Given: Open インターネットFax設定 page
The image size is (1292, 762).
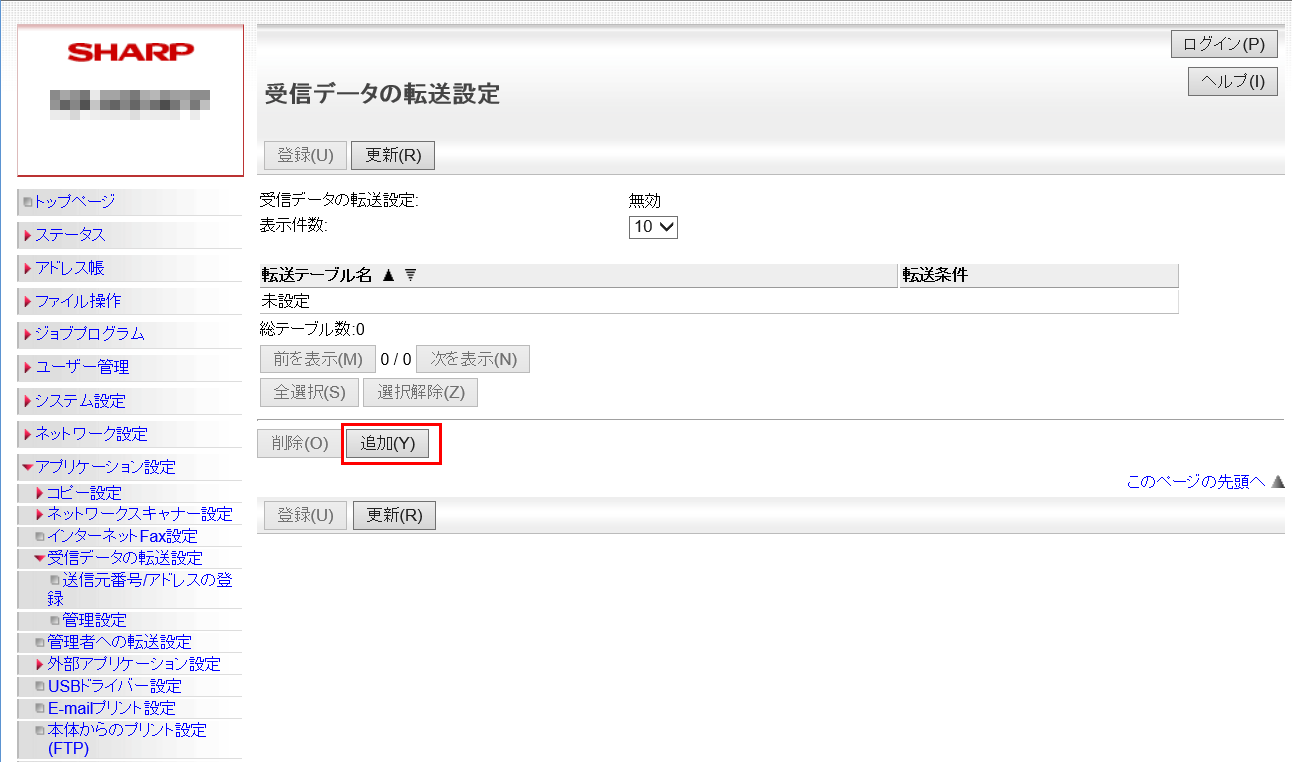Looking at the screenshot, I should (x=122, y=536).
